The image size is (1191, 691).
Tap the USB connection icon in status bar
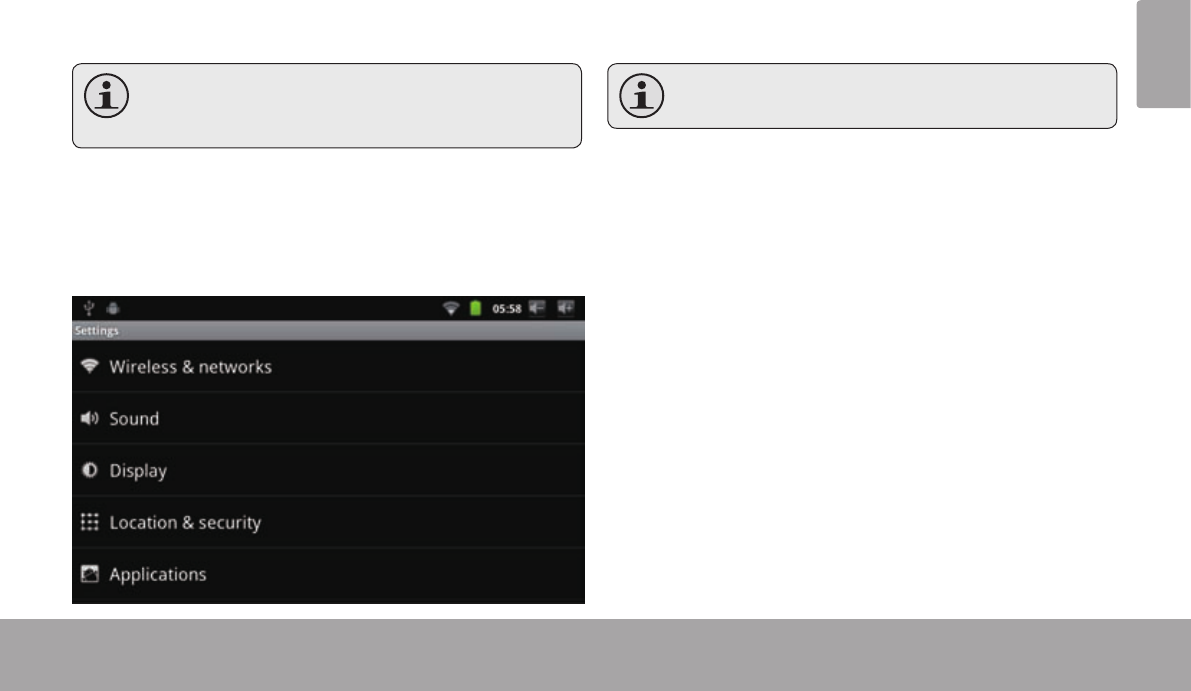click(89, 308)
